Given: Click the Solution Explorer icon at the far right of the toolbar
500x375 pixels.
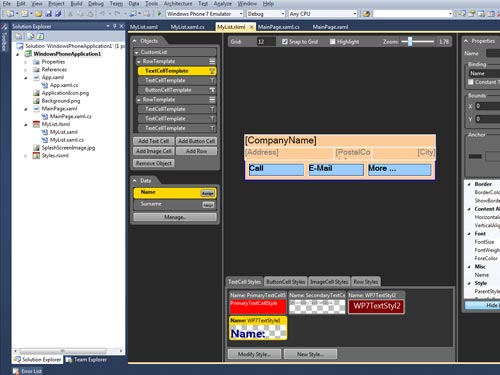Looking at the screenshot, I should click(x=462, y=14).
